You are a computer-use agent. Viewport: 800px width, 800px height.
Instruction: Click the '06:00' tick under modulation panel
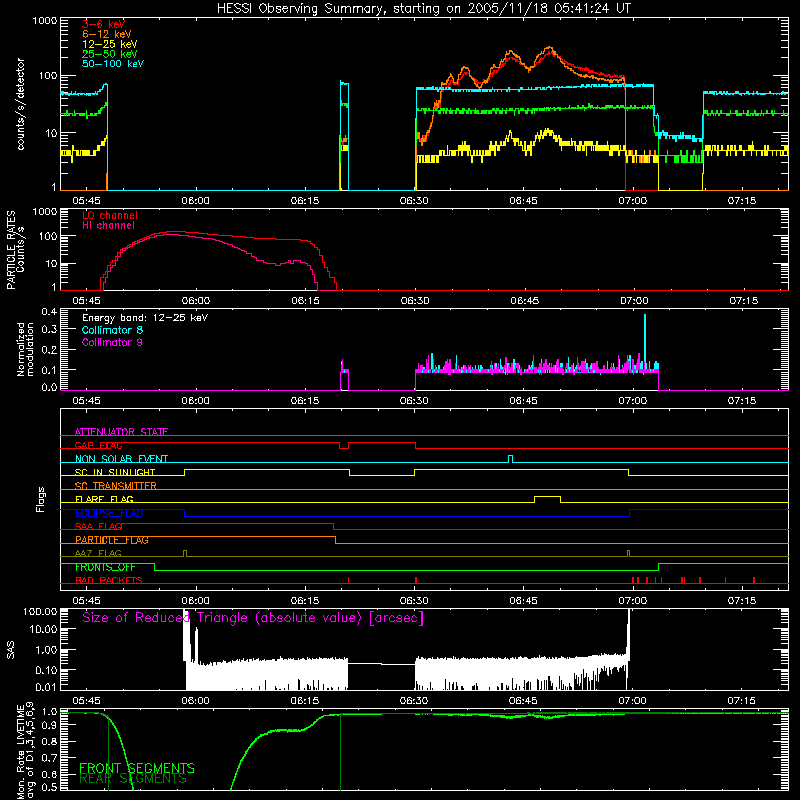(195, 401)
